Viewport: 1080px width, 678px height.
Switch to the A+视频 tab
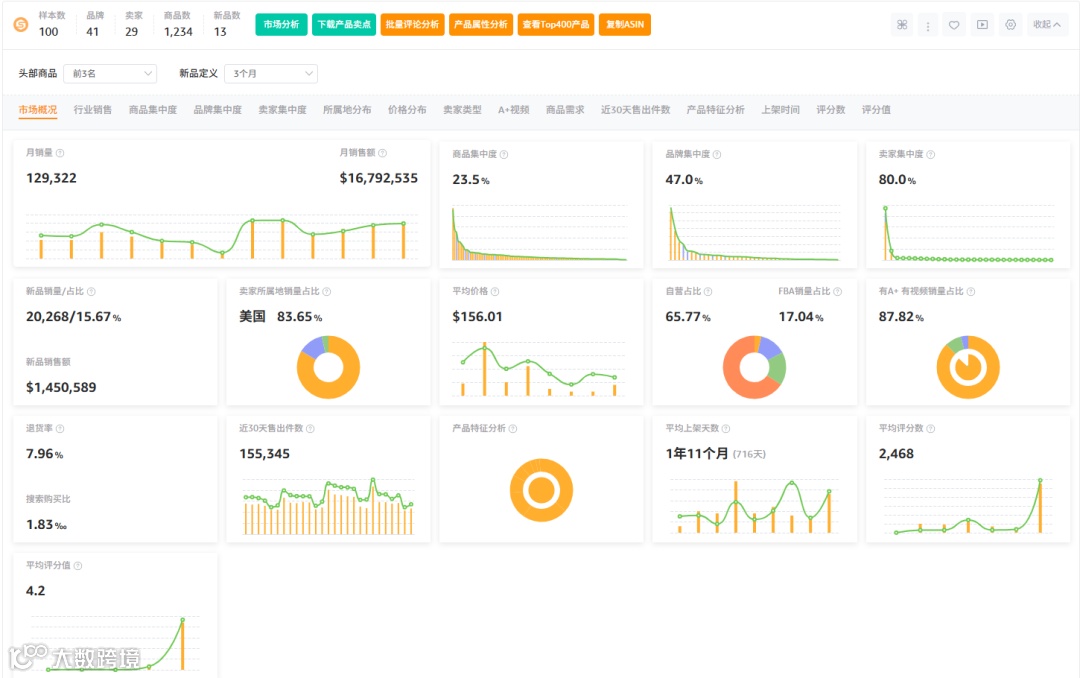click(514, 110)
